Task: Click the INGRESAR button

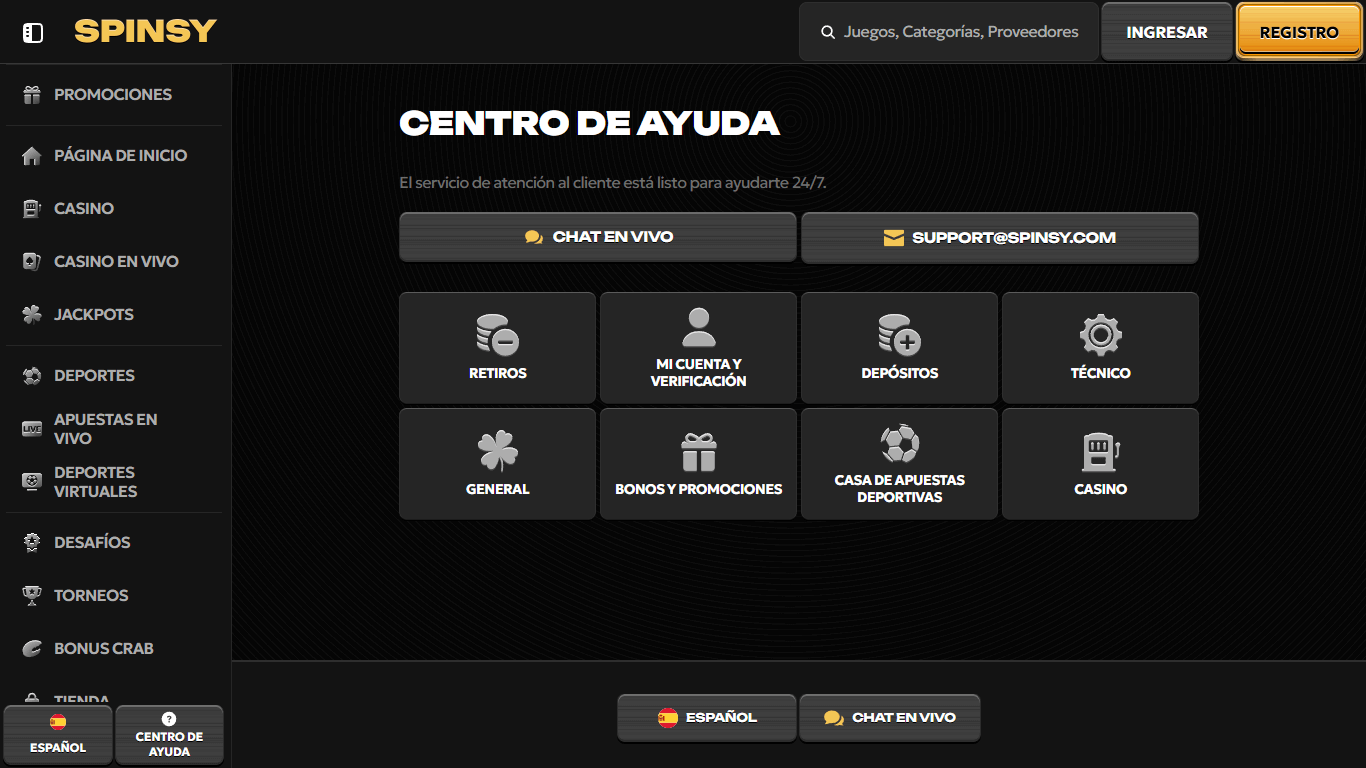Action: click(x=1167, y=32)
